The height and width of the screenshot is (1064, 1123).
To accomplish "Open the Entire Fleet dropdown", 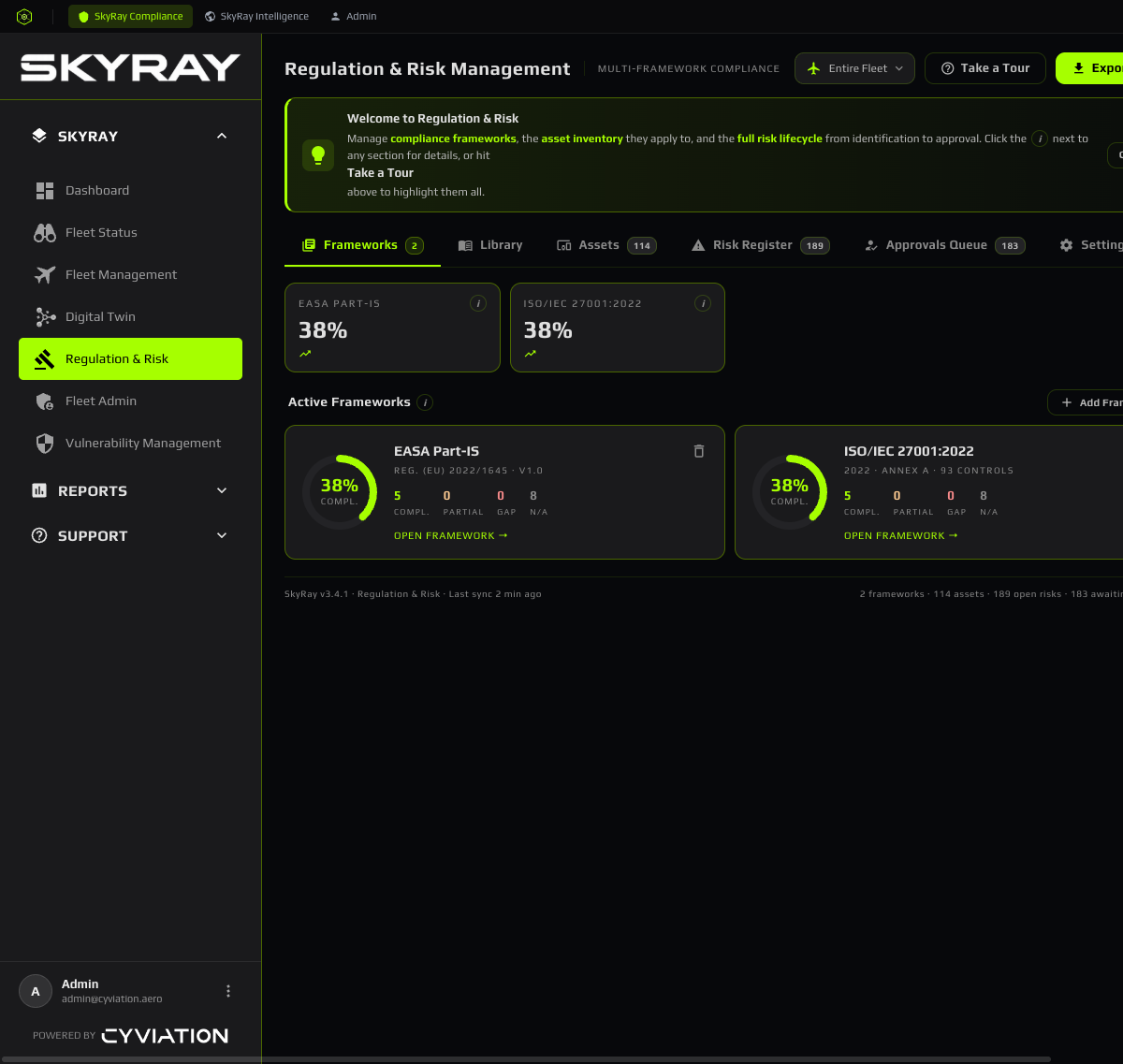I will [854, 68].
